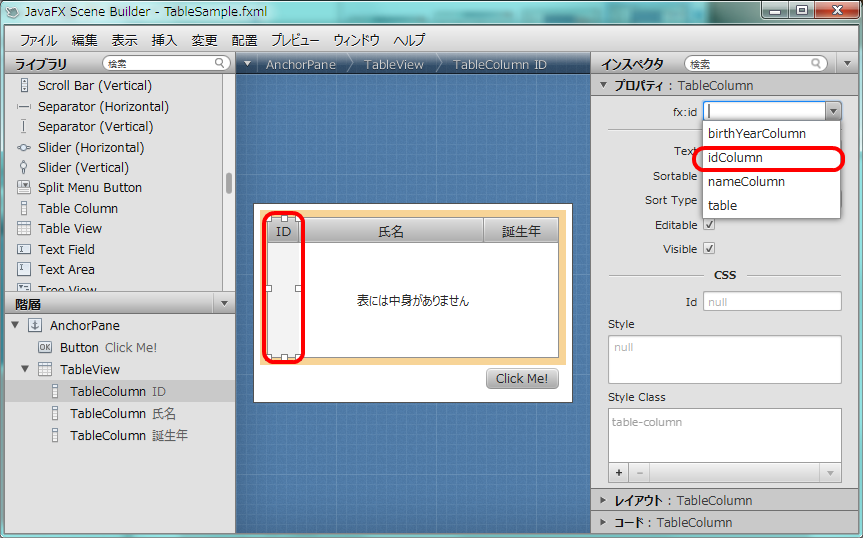Open the 階層 panel options dropdown
This screenshot has height=538, width=863.
(x=224, y=303)
